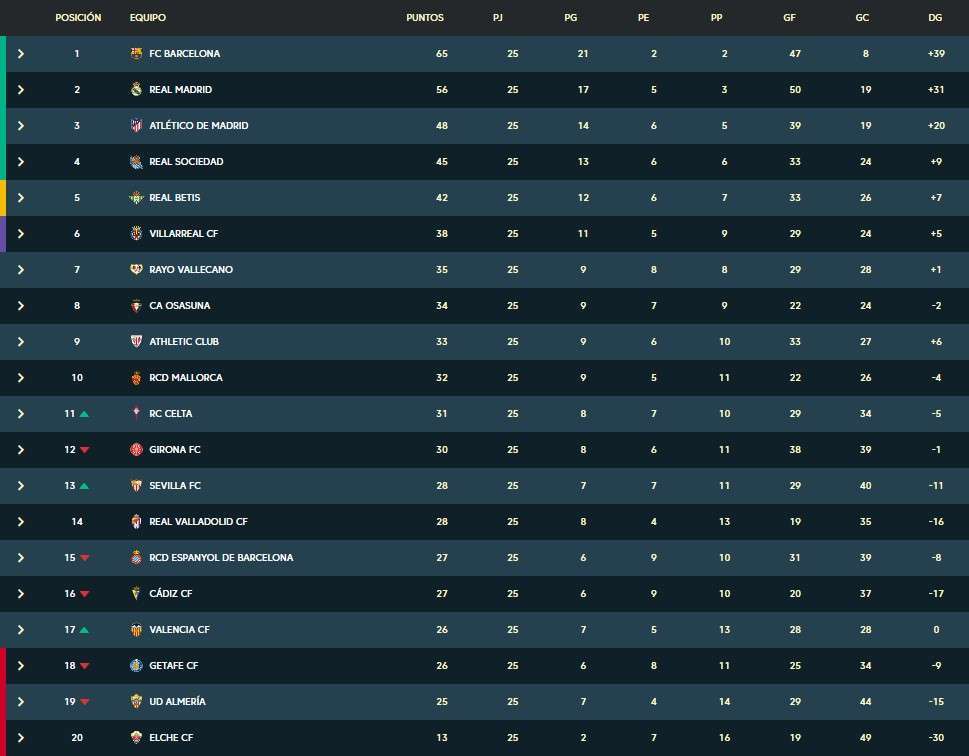Expand the UD Almería row details
The image size is (969, 756).
(20, 701)
